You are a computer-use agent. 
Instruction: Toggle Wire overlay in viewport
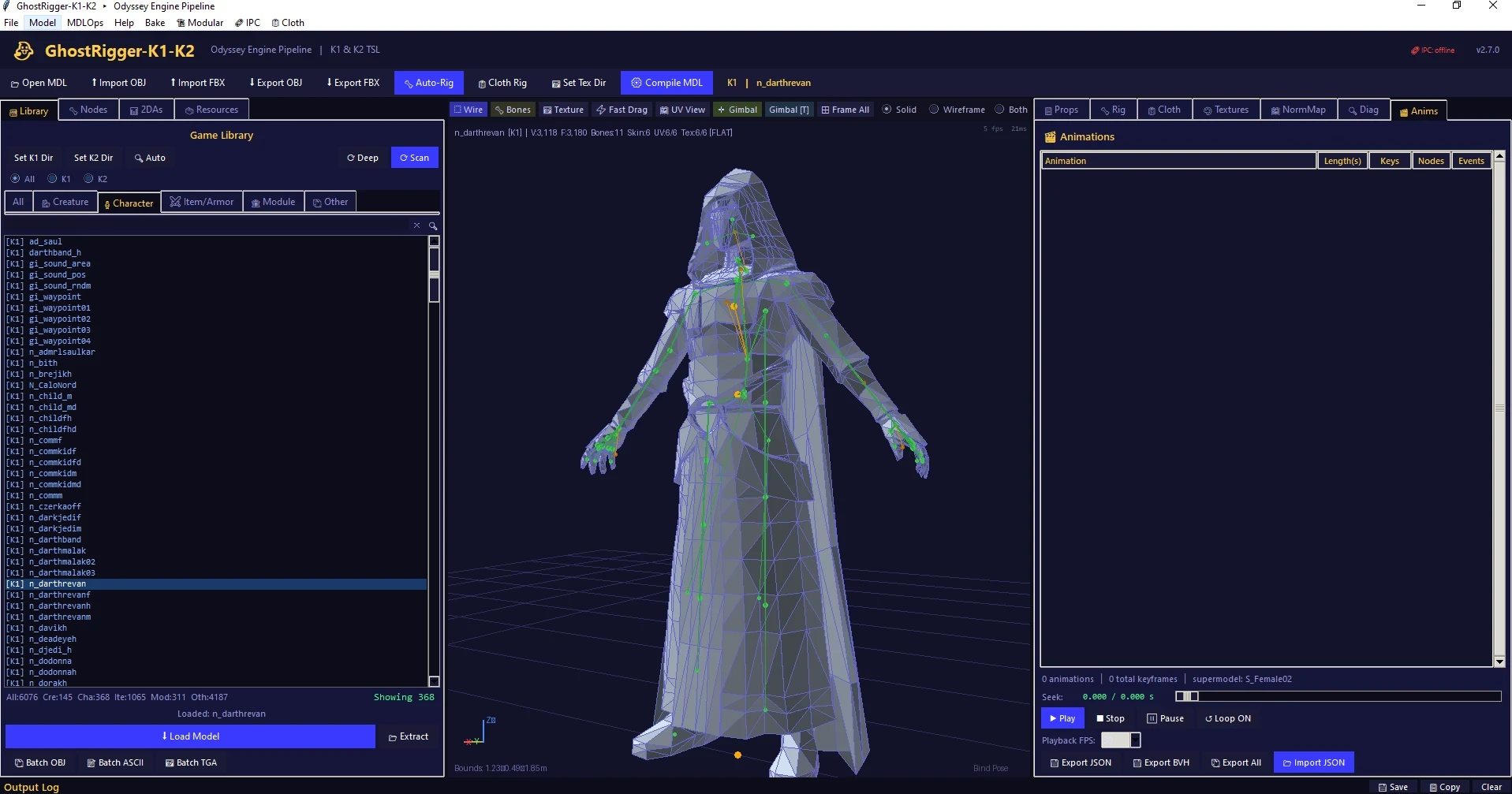(x=469, y=110)
